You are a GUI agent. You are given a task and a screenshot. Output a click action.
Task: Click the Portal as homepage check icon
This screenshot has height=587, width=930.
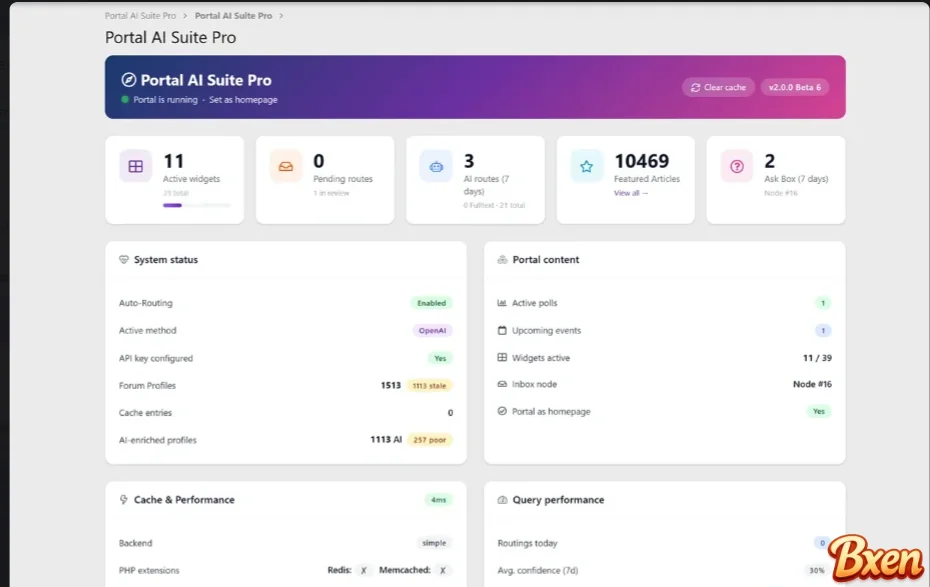point(502,411)
